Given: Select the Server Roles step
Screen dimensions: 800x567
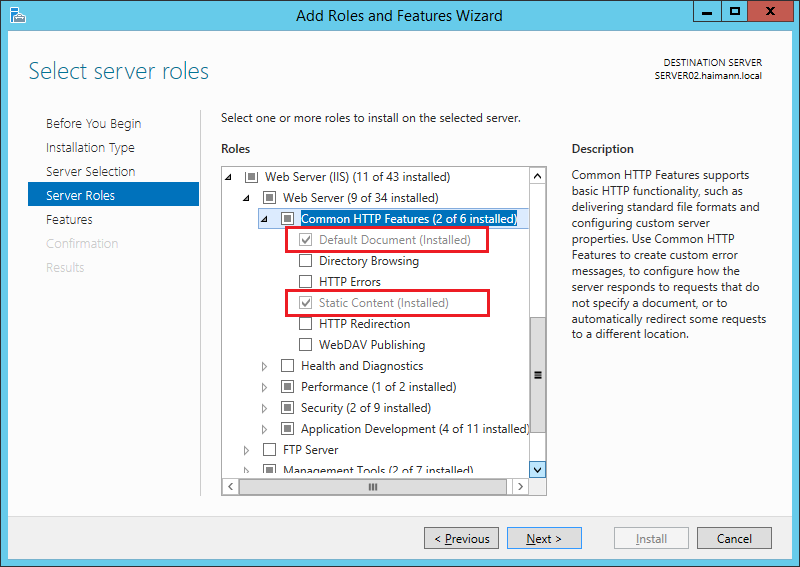Looking at the screenshot, I should coord(113,194).
